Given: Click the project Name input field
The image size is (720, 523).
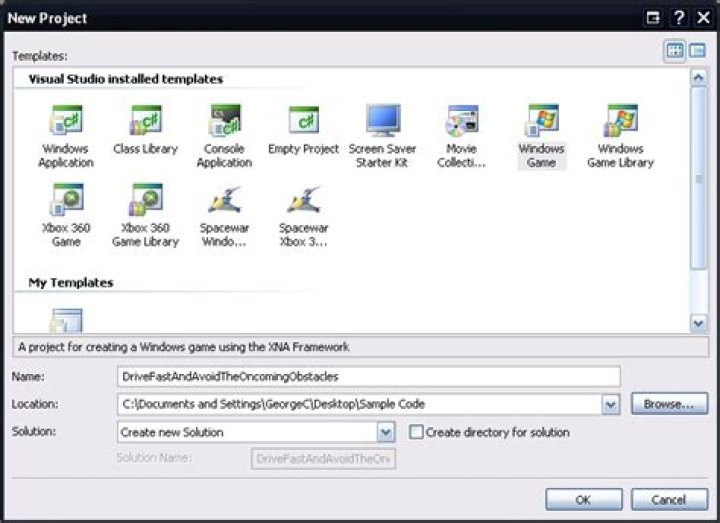Looking at the screenshot, I should click(369, 377).
